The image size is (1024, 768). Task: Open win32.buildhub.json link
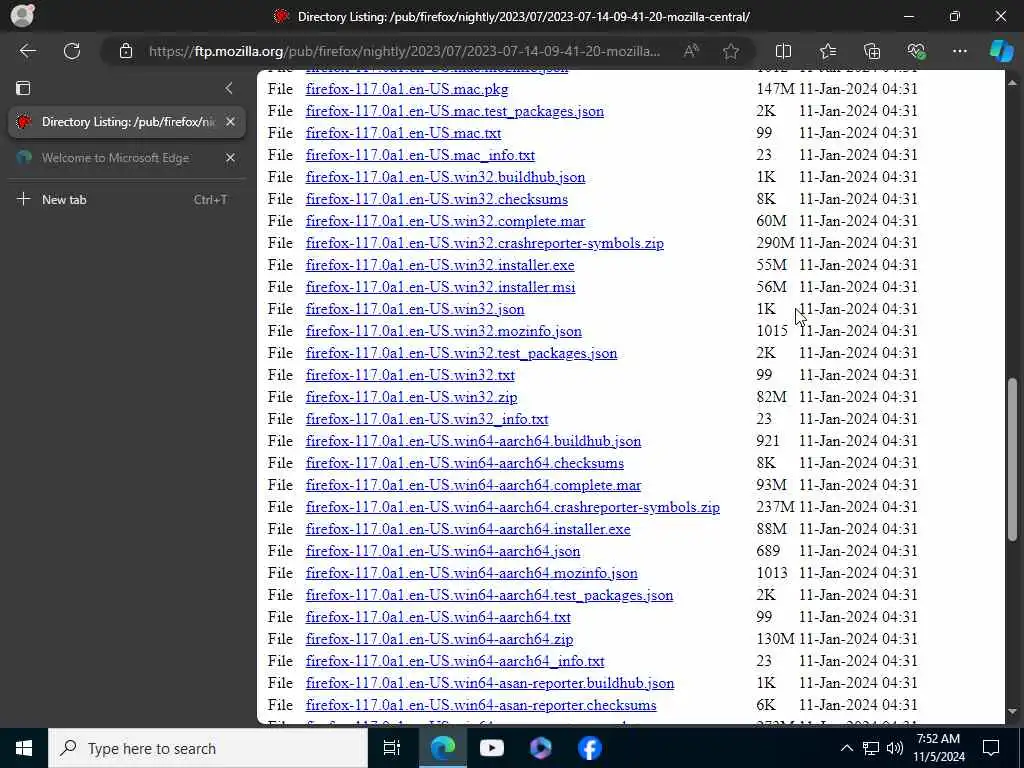tap(445, 177)
